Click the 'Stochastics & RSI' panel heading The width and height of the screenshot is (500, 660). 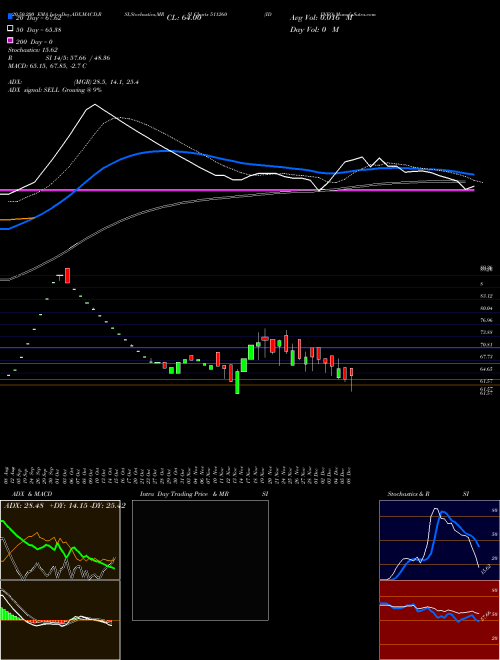(x=428, y=494)
